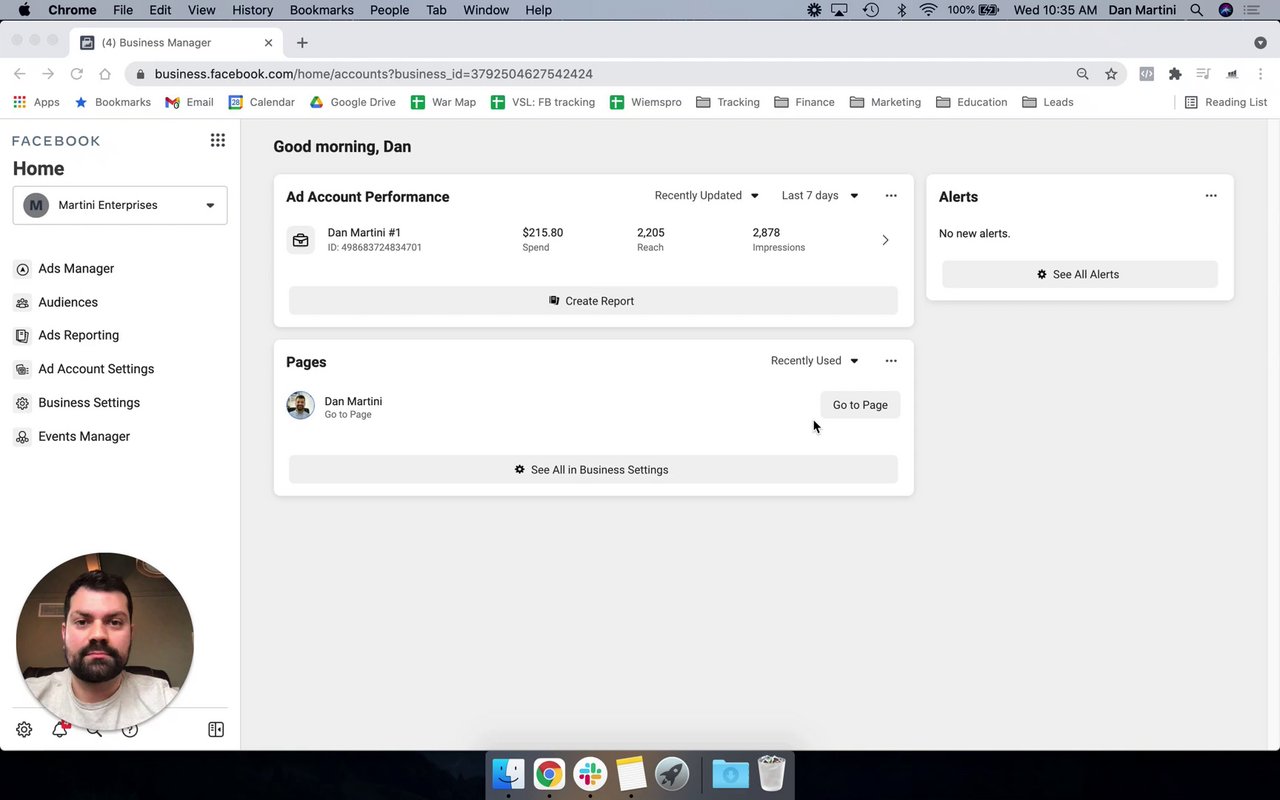The width and height of the screenshot is (1280, 800).
Task: Open the Email bookmark
Action: pyautogui.click(x=189, y=102)
